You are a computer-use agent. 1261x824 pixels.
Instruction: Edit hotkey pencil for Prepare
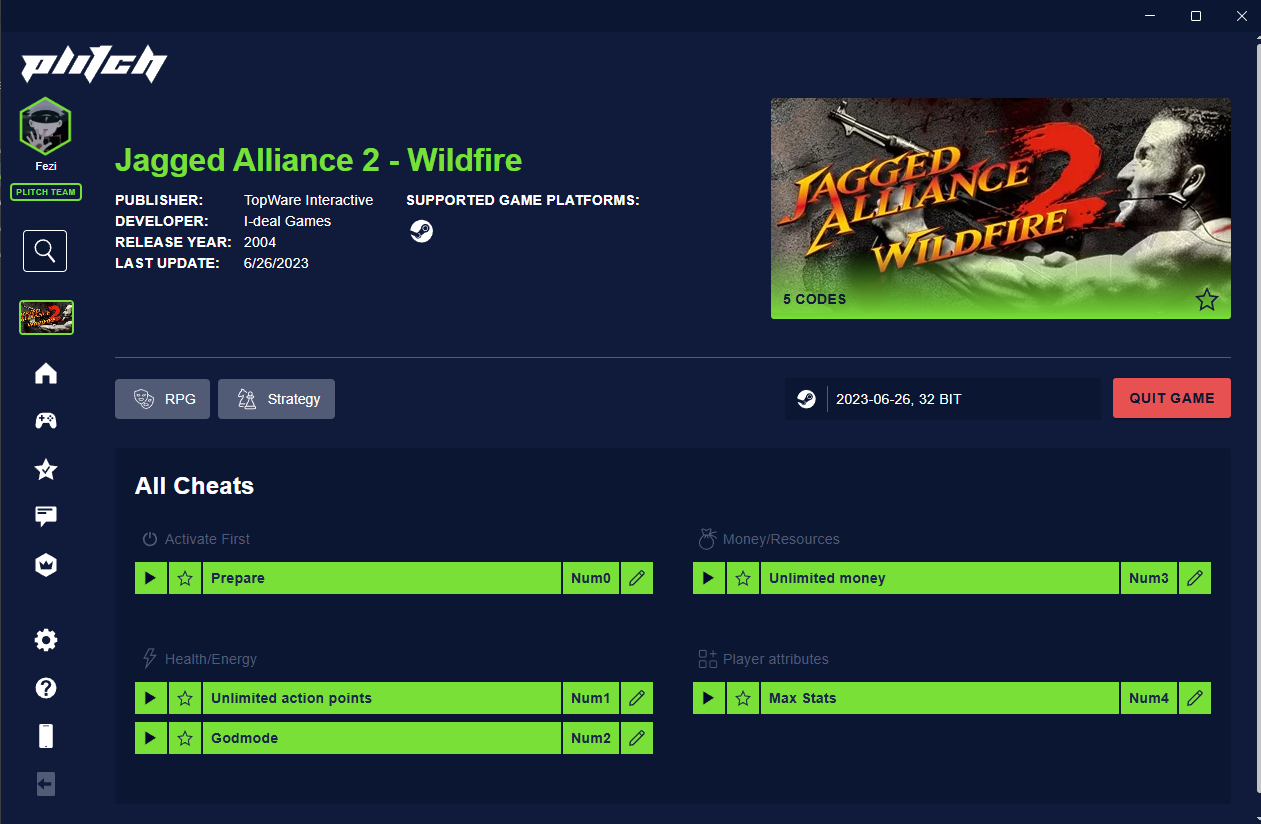637,578
